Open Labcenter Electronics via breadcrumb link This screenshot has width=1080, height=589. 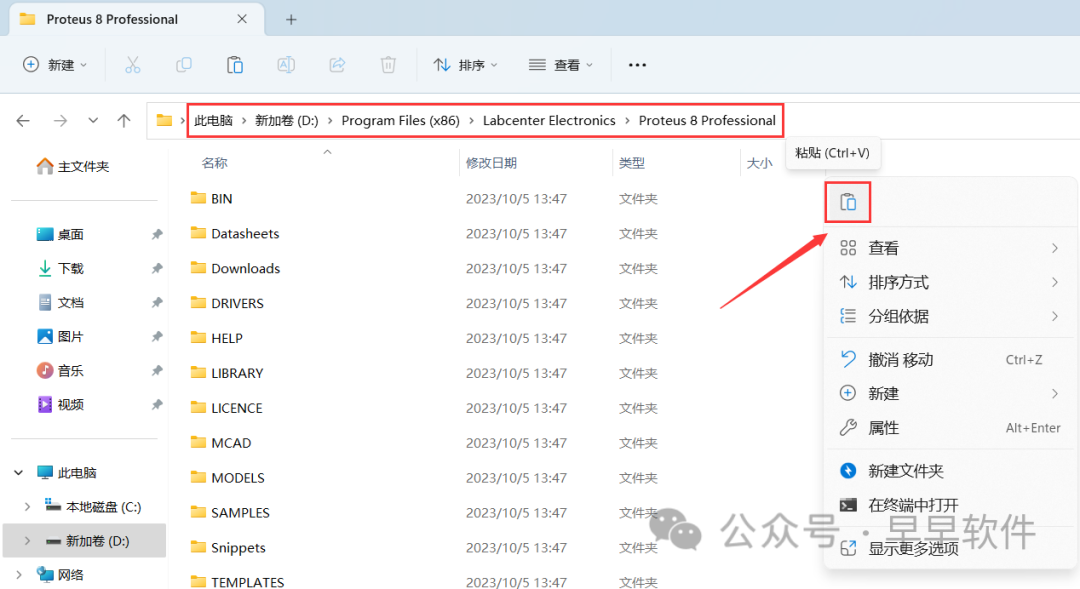(549, 120)
